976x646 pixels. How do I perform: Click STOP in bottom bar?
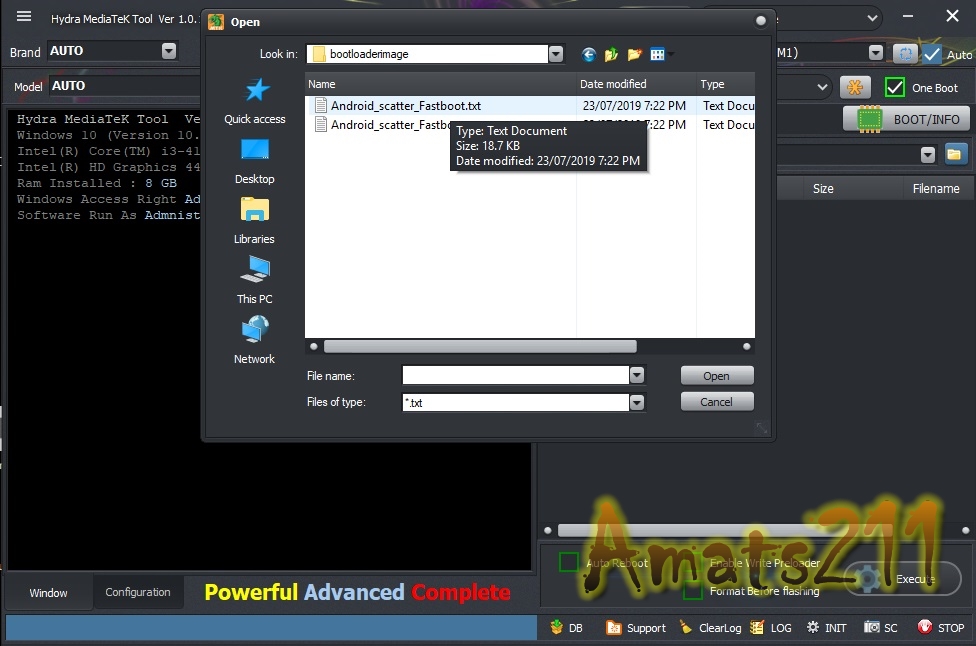pyautogui.click(x=941, y=628)
